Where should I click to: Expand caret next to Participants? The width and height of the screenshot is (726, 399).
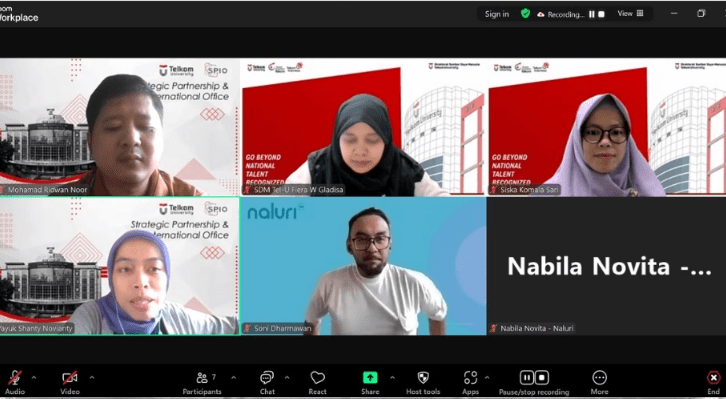click(x=233, y=378)
